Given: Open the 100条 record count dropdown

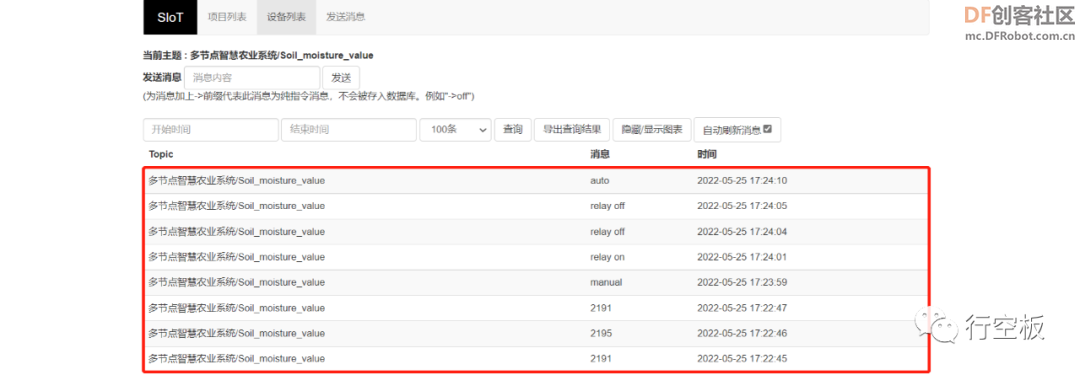Looking at the screenshot, I should click(455, 130).
